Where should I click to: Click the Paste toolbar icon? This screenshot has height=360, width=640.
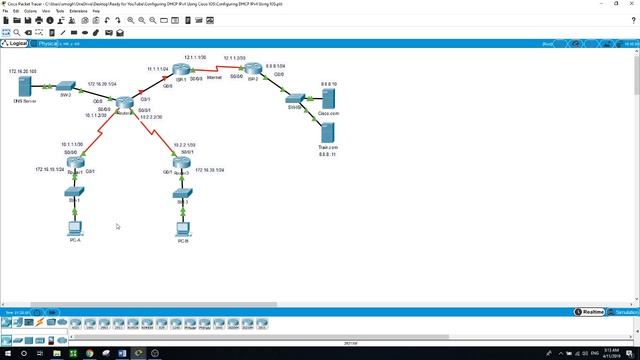pos(96,20)
